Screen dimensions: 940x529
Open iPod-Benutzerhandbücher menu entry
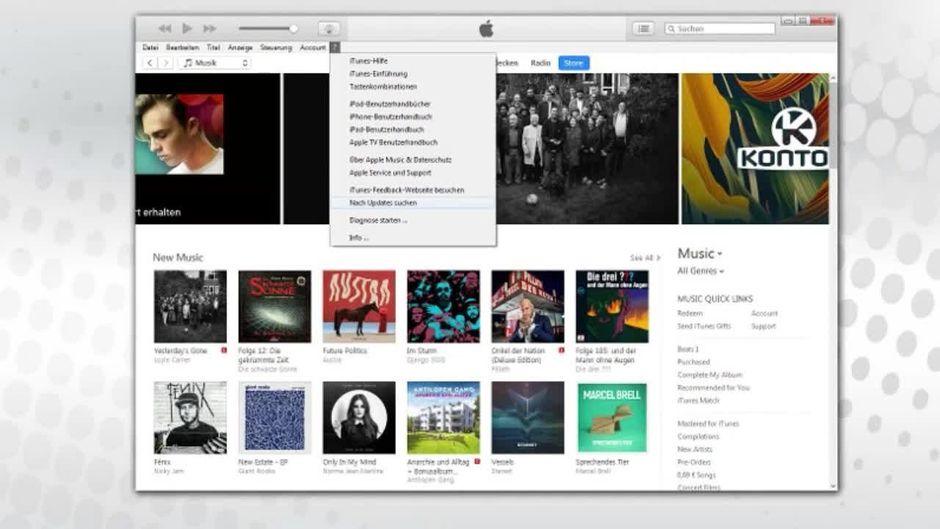coord(390,104)
